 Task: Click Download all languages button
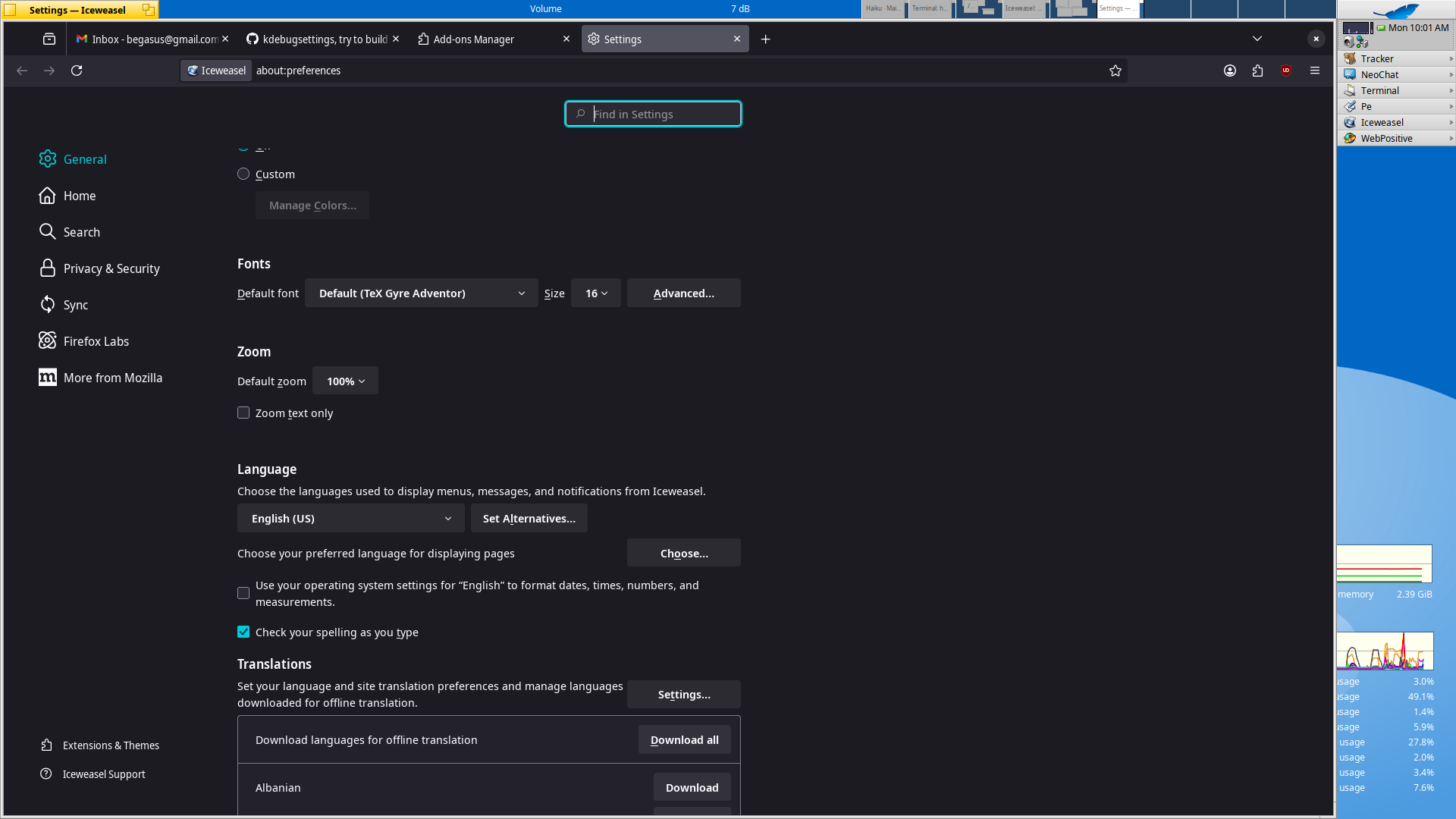click(684, 739)
